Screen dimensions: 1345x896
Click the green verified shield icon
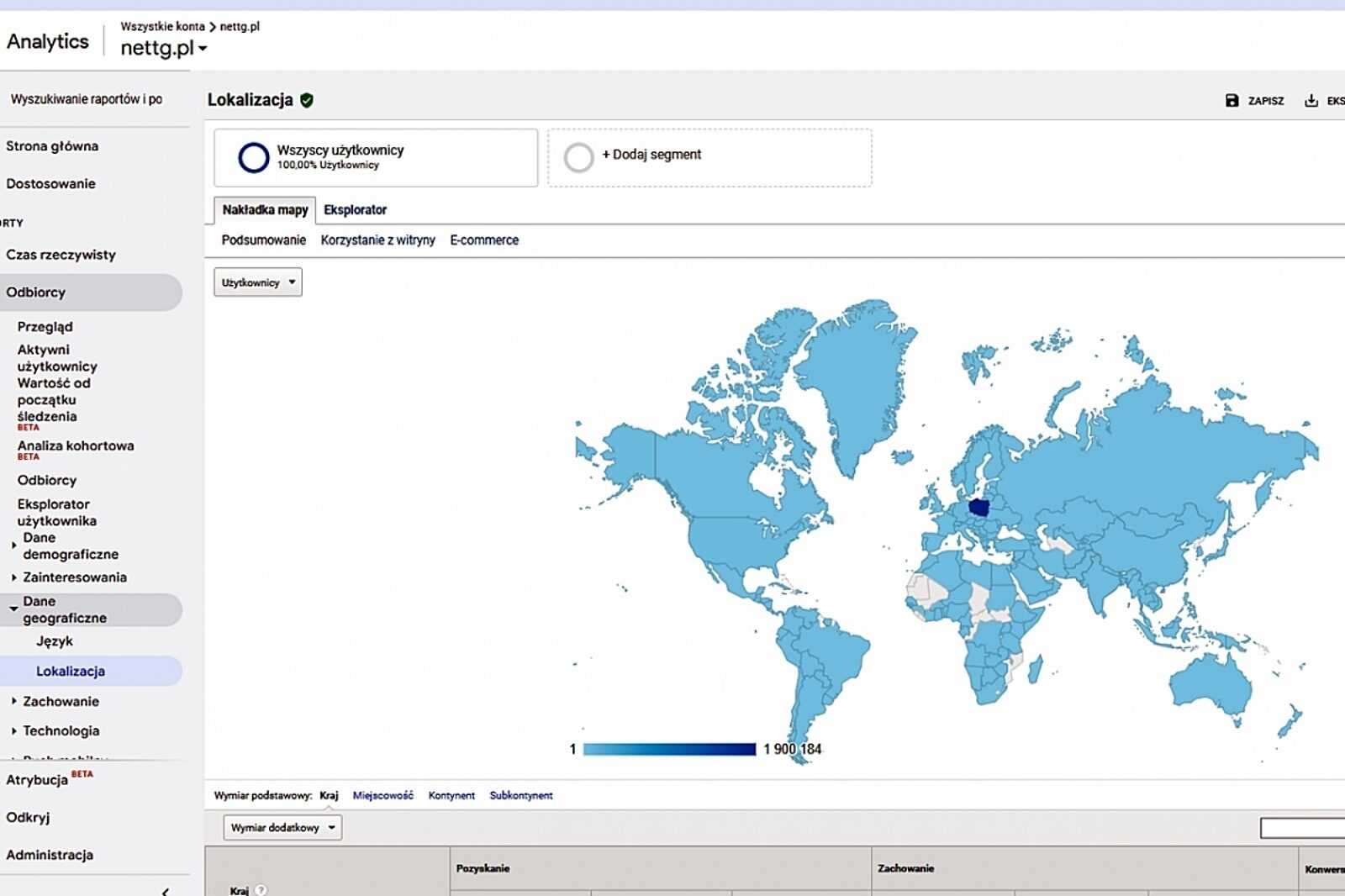point(307,100)
